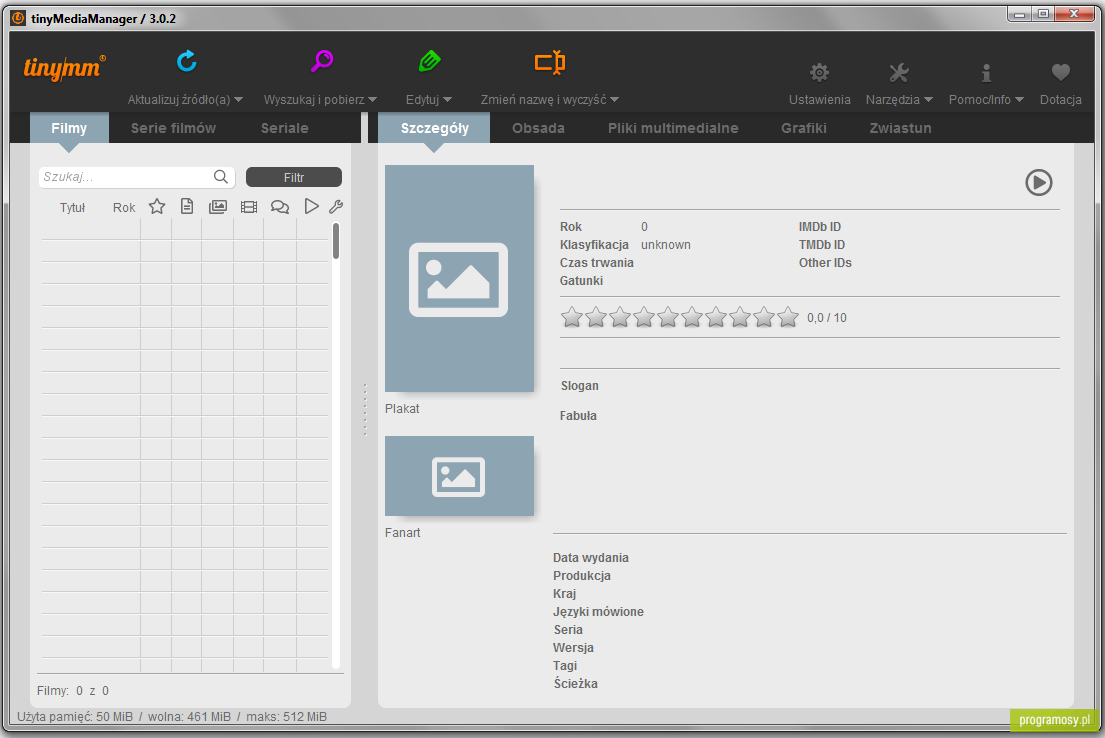Viewport: 1105px width, 738px height.
Task: Open the Grafiki tab
Action: tap(803, 128)
